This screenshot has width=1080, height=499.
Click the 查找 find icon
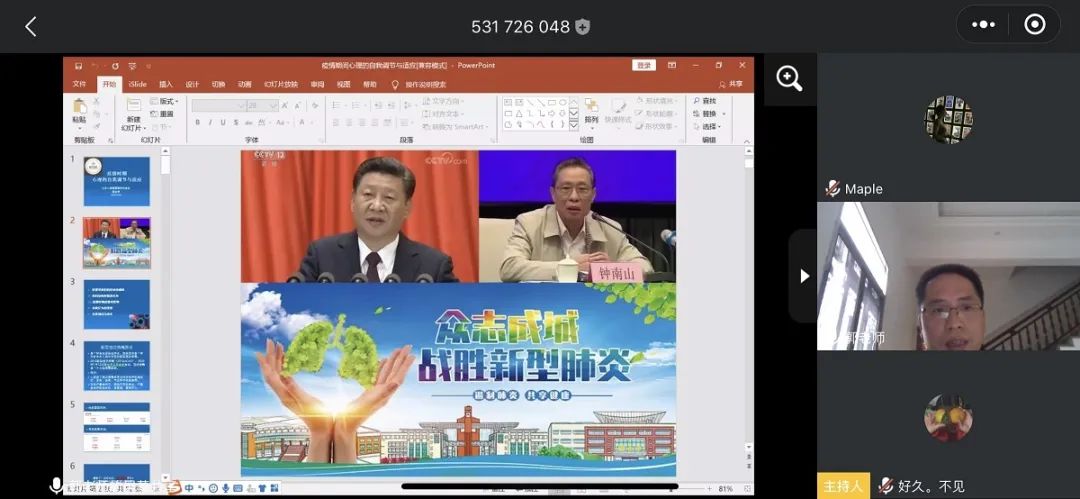coord(696,101)
